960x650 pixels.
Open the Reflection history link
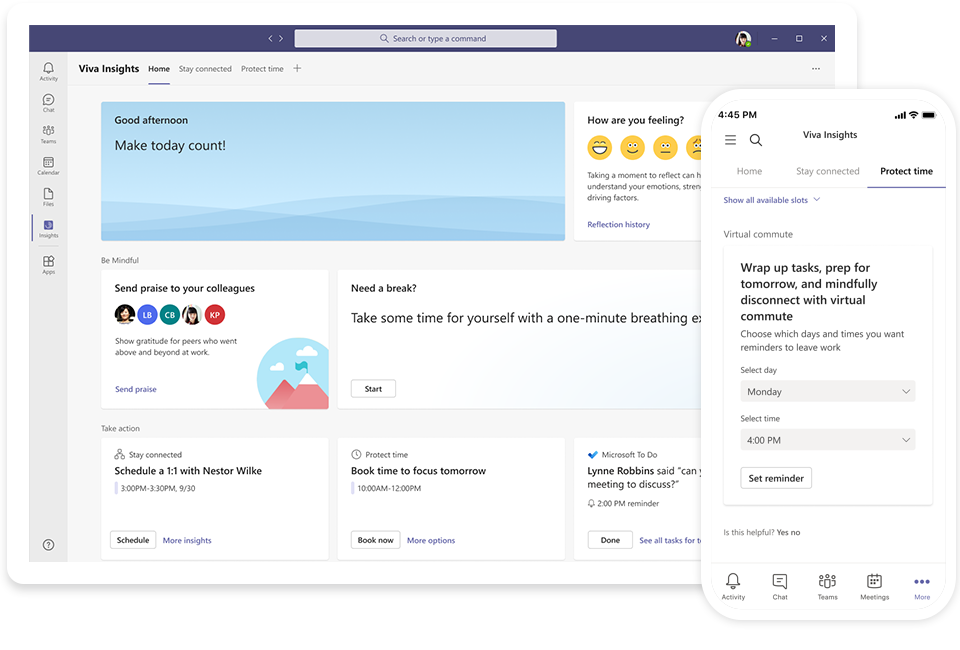[618, 225]
